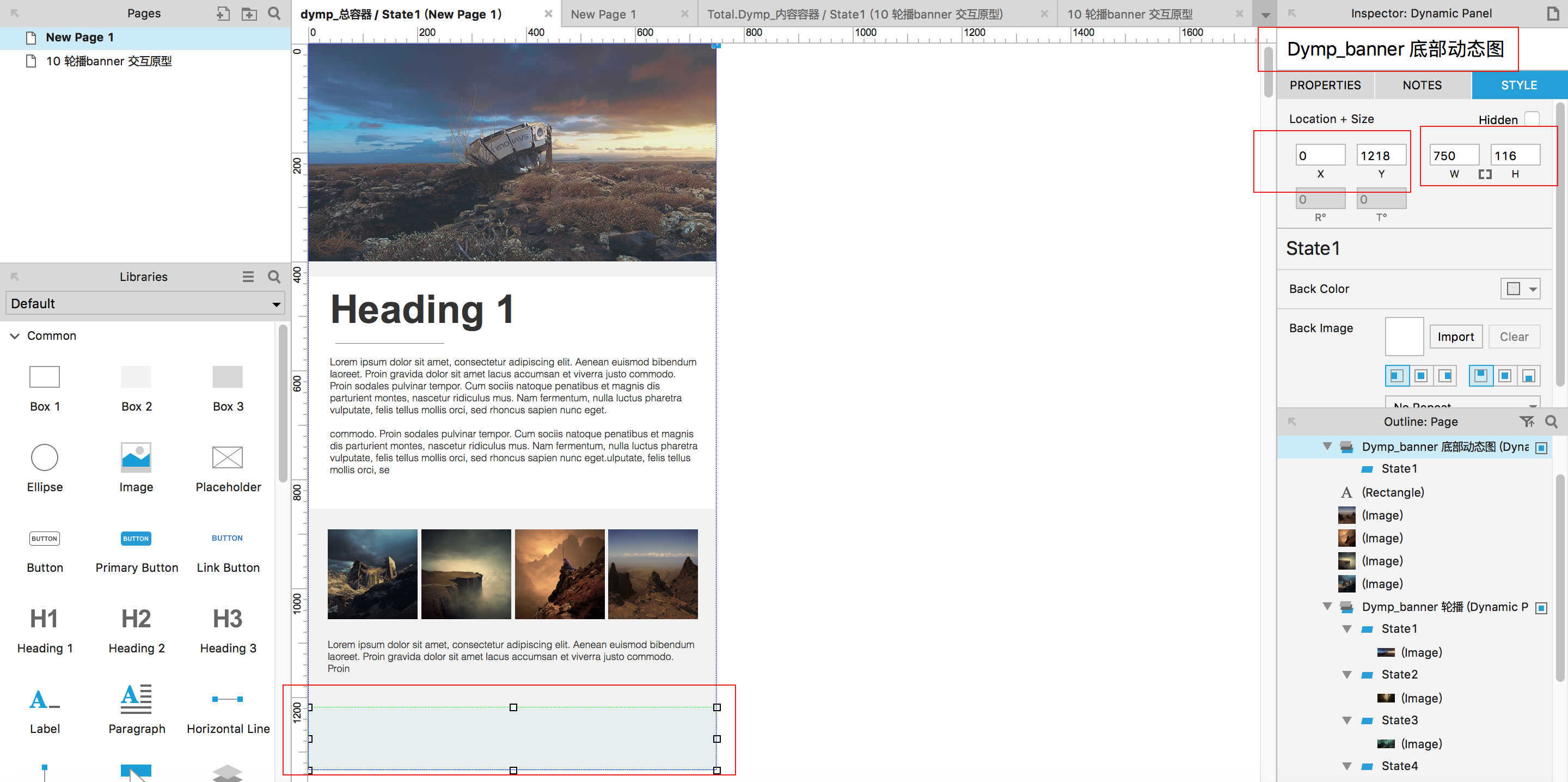Open the 10 轮播banner 交互原型 tab
1568x782 pixels.
(1130, 14)
